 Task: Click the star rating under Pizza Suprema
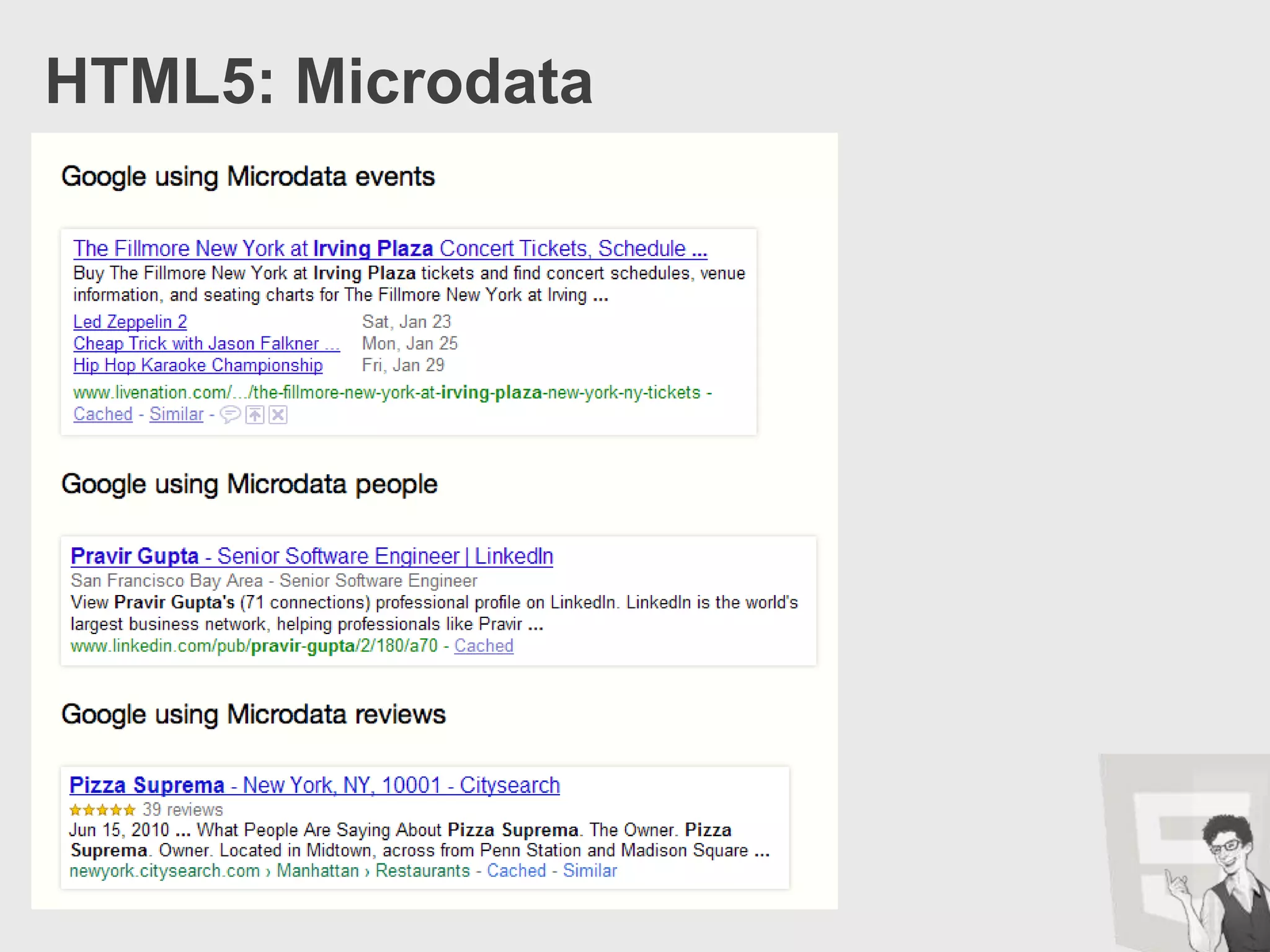(x=102, y=809)
